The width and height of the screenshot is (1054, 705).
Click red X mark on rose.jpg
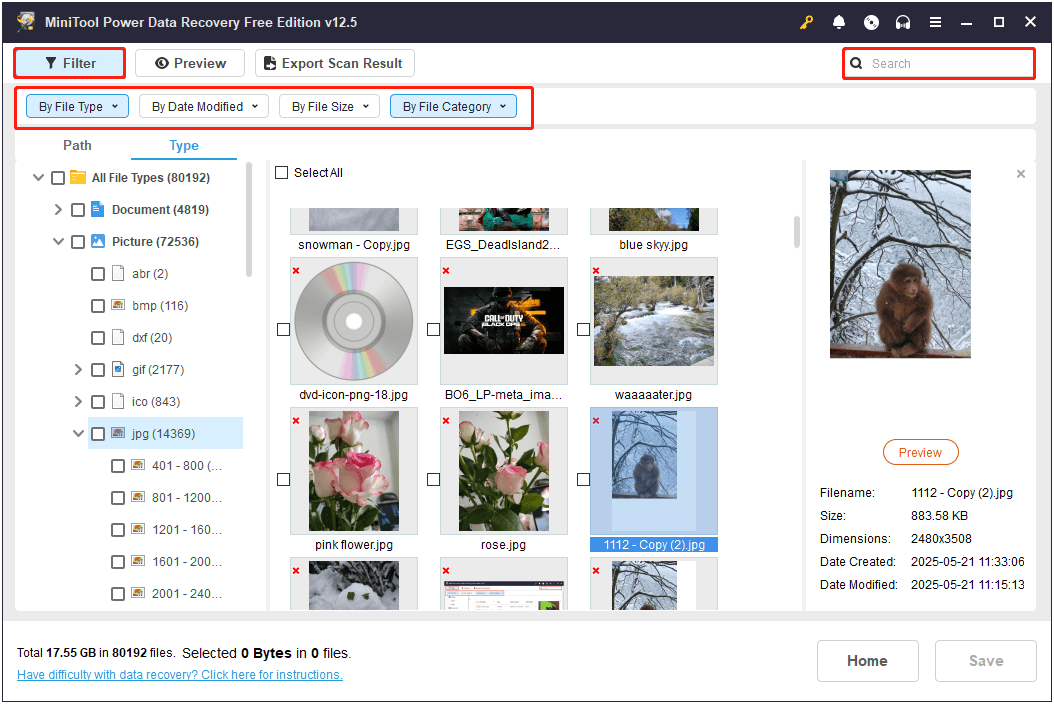[446, 421]
